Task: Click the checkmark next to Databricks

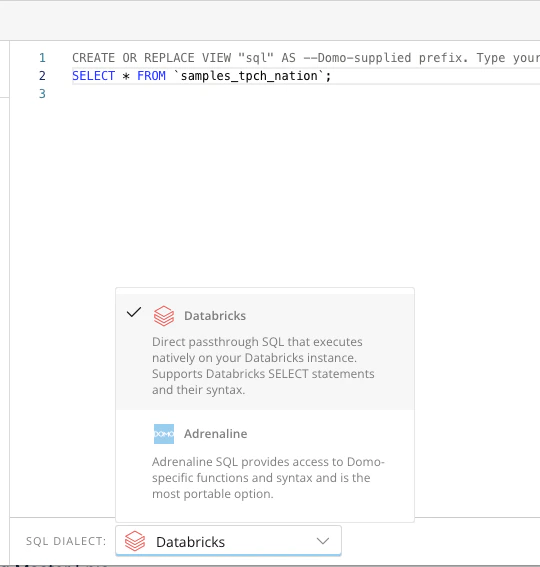Action: (x=134, y=312)
